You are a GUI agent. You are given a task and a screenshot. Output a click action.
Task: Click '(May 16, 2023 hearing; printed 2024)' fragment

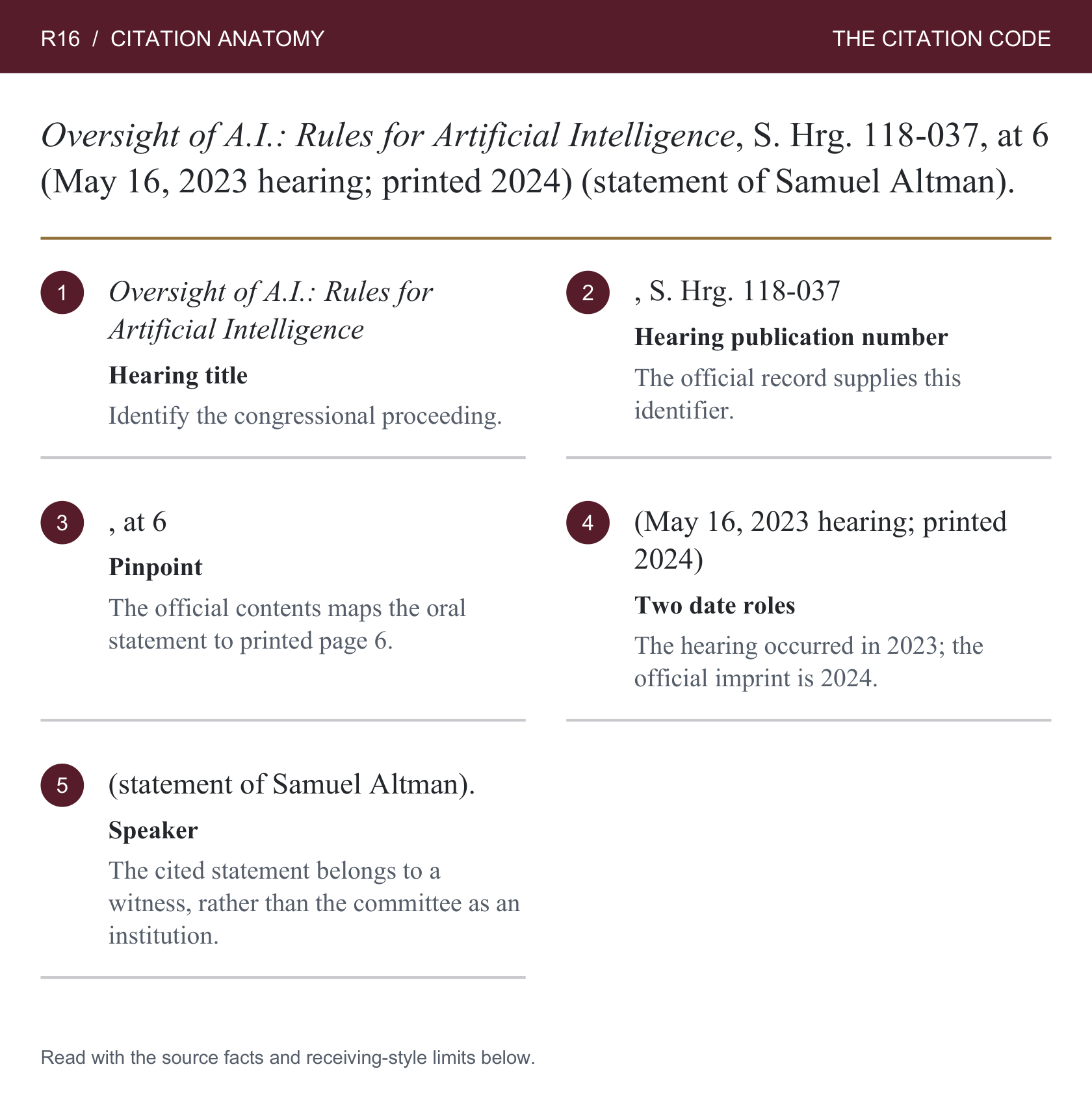pos(820,541)
